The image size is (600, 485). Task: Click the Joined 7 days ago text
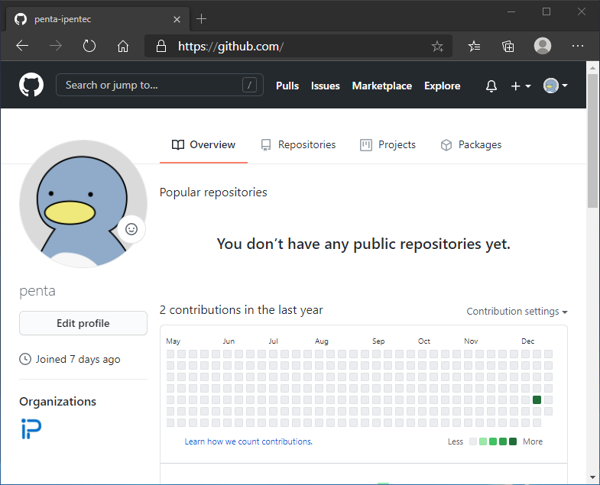coord(78,359)
